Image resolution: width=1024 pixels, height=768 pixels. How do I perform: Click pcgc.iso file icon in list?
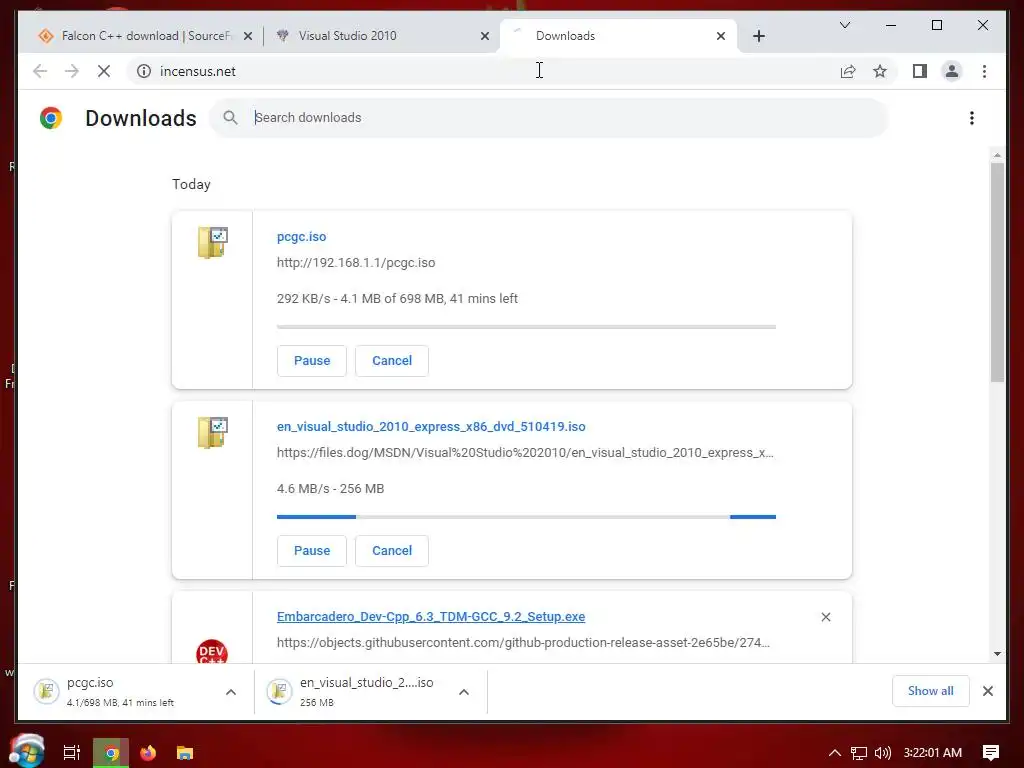213,242
